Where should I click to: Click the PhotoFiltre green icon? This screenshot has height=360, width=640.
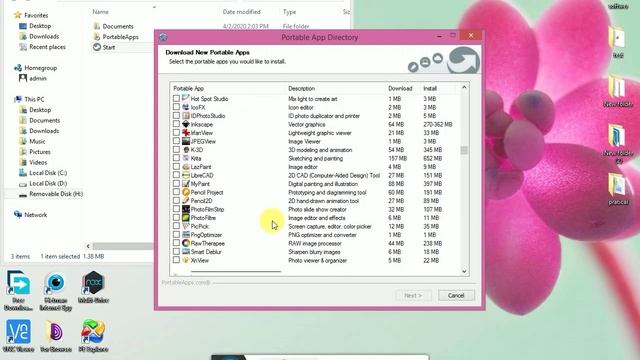point(186,218)
